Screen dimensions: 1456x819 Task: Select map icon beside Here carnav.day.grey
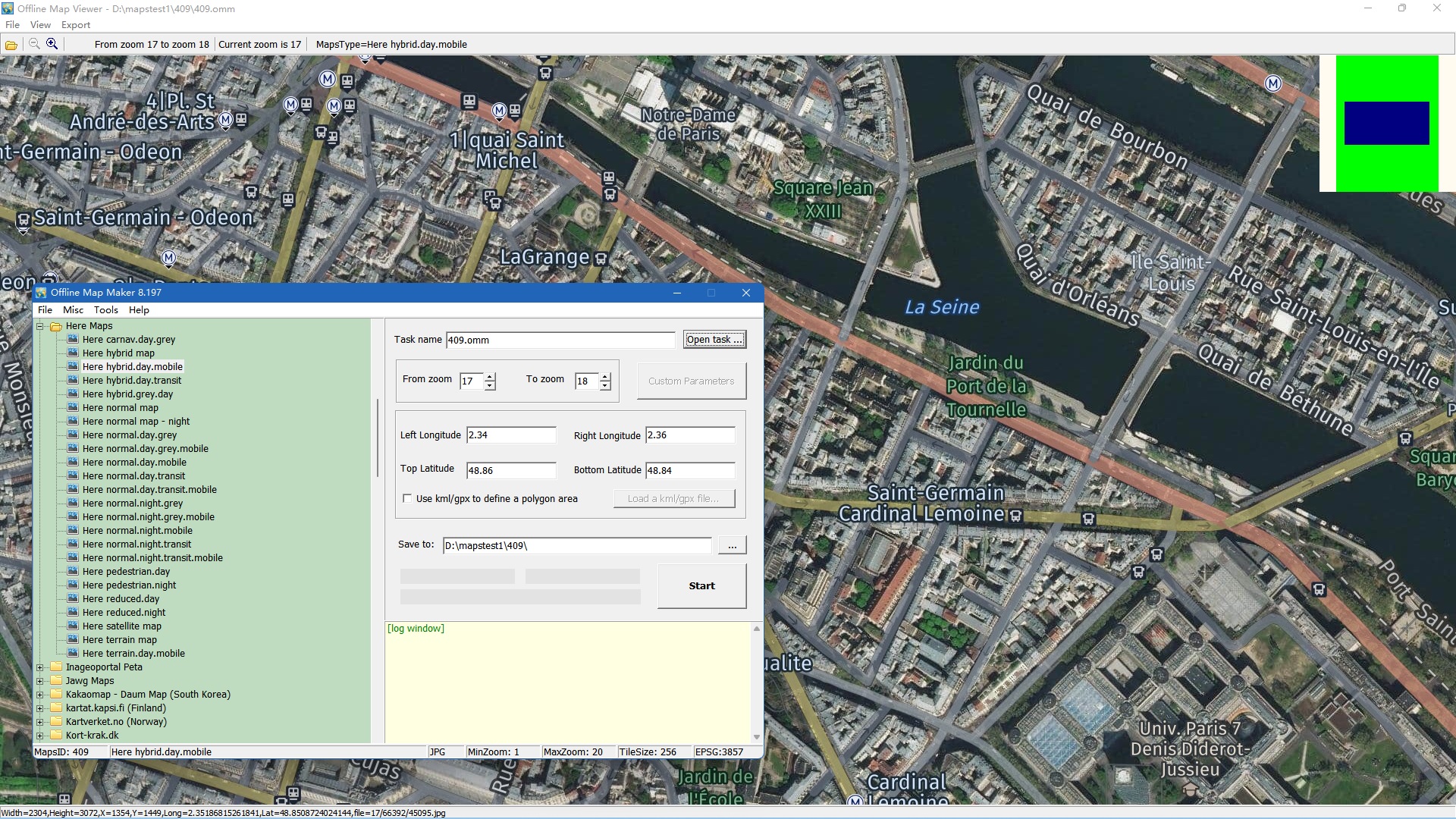tap(73, 339)
